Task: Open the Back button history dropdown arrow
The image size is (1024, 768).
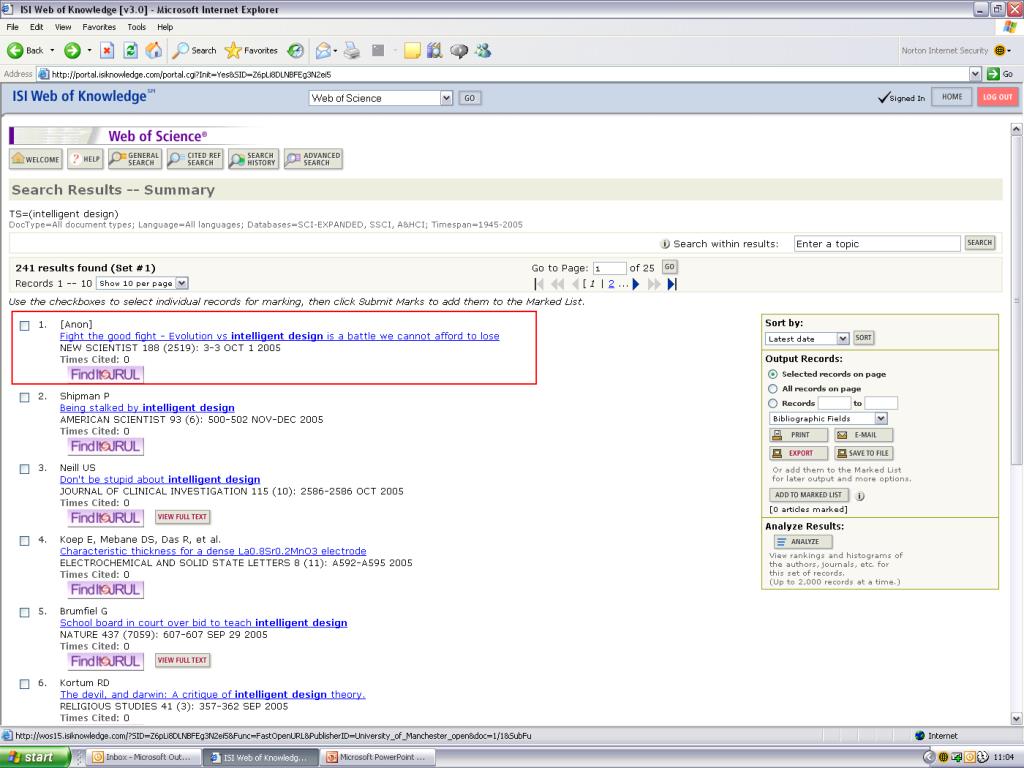Action: coord(52,50)
